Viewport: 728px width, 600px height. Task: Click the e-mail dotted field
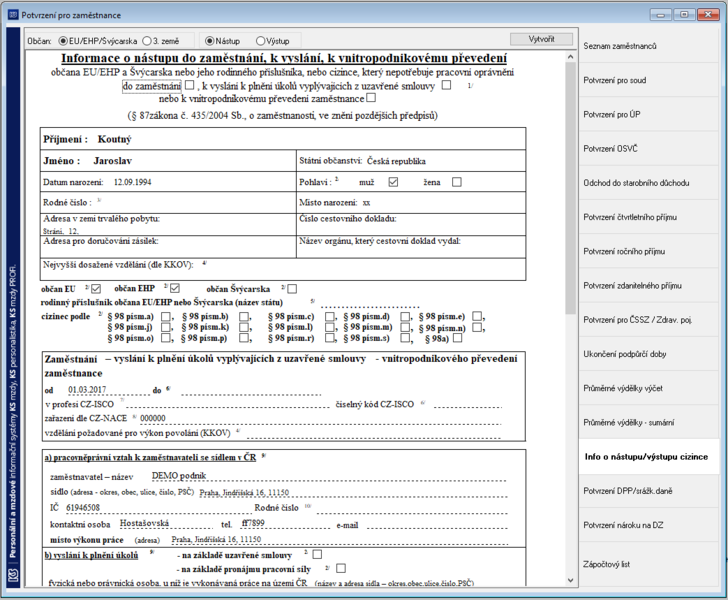435,525
